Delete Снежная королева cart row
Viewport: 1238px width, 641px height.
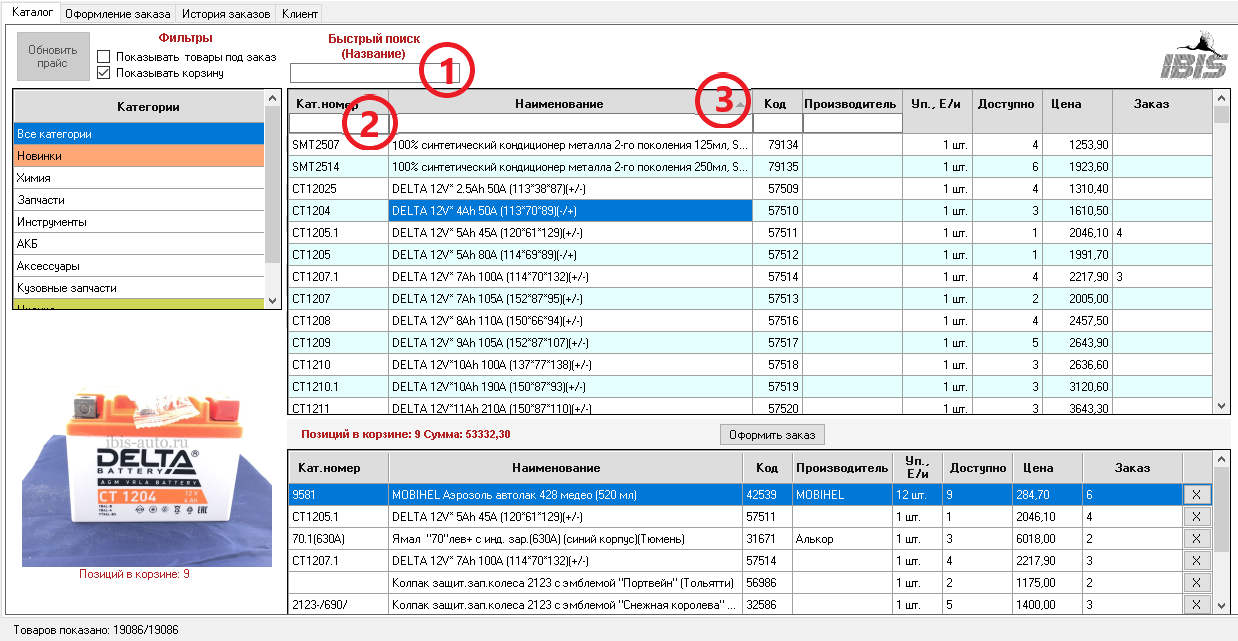pyautogui.click(x=1196, y=604)
